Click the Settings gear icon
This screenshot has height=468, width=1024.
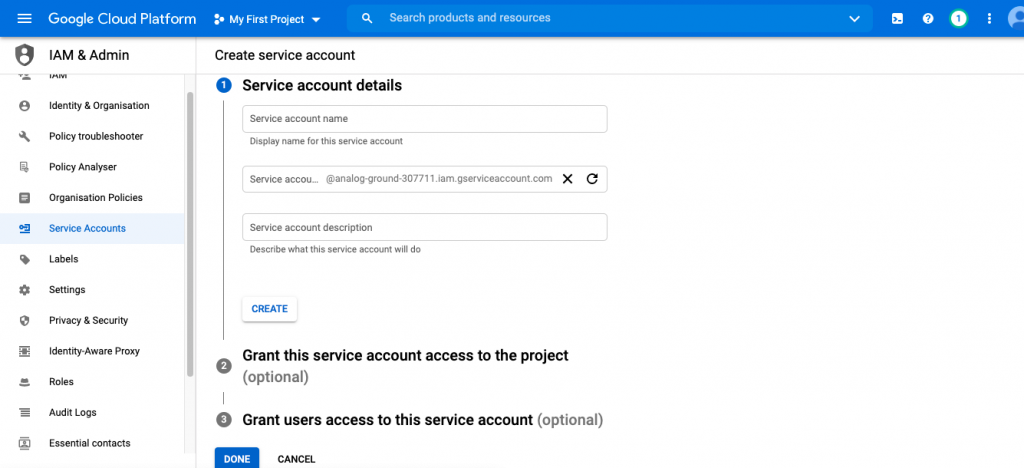(25, 290)
